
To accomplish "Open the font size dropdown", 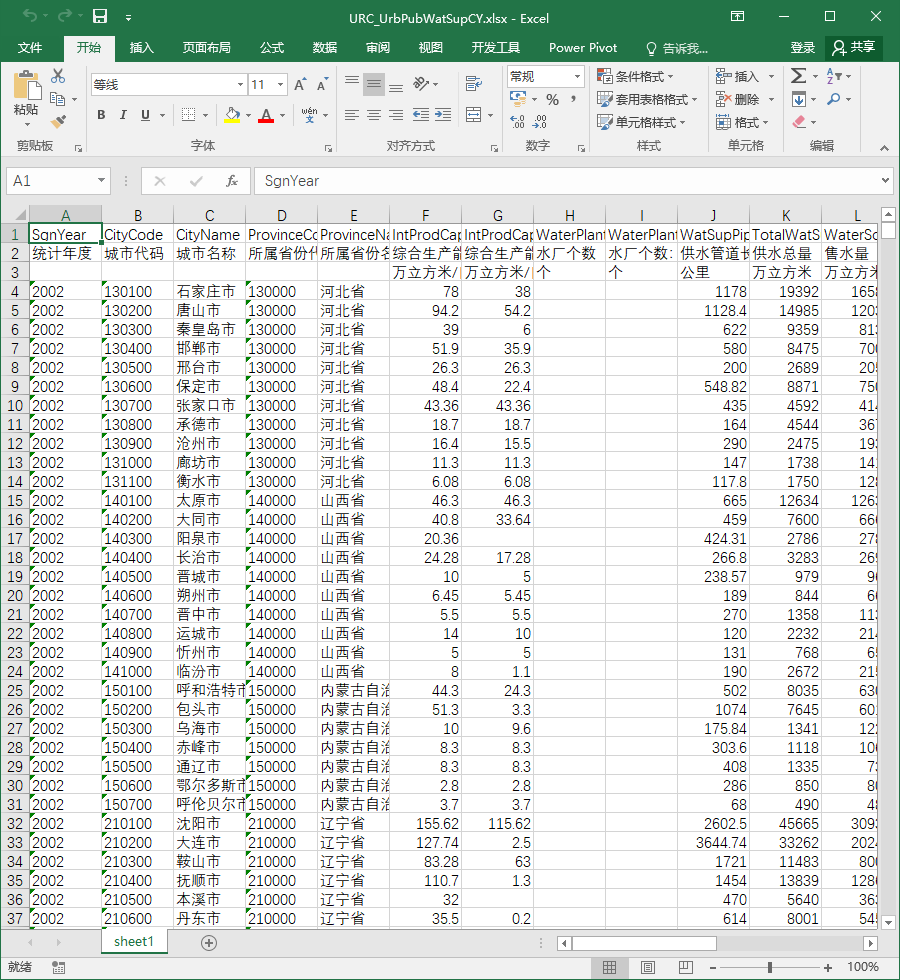I will (x=280, y=84).
